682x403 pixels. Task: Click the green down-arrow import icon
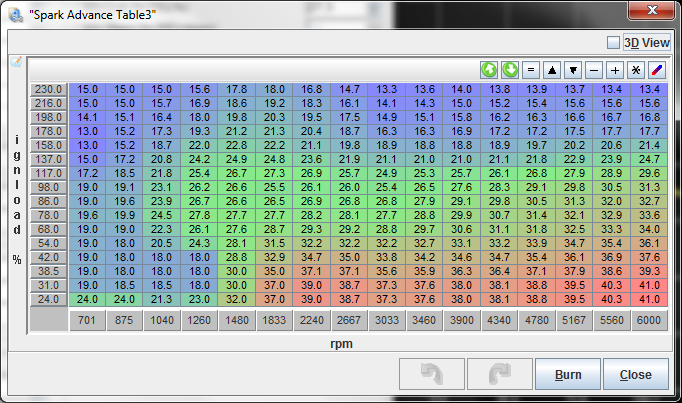point(510,70)
